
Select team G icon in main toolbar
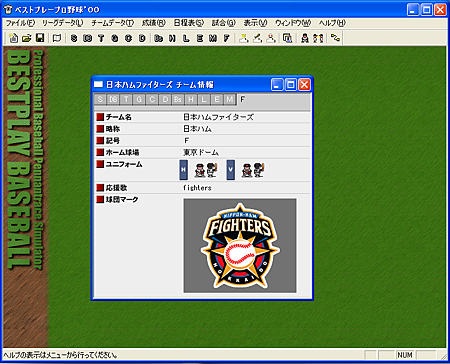coord(115,38)
